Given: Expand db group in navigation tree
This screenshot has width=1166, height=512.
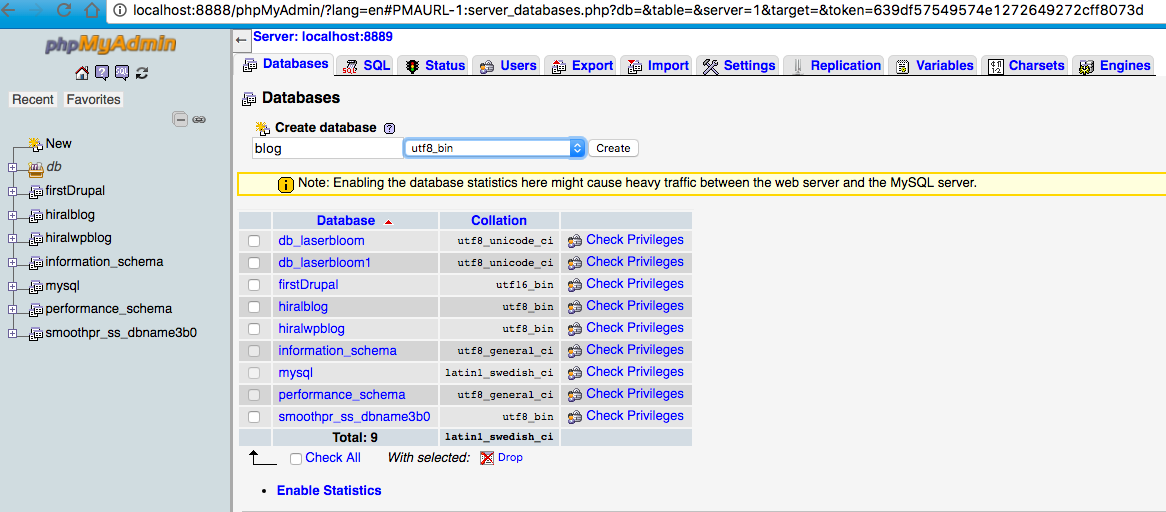Looking at the screenshot, I should pyautogui.click(x=12, y=168).
